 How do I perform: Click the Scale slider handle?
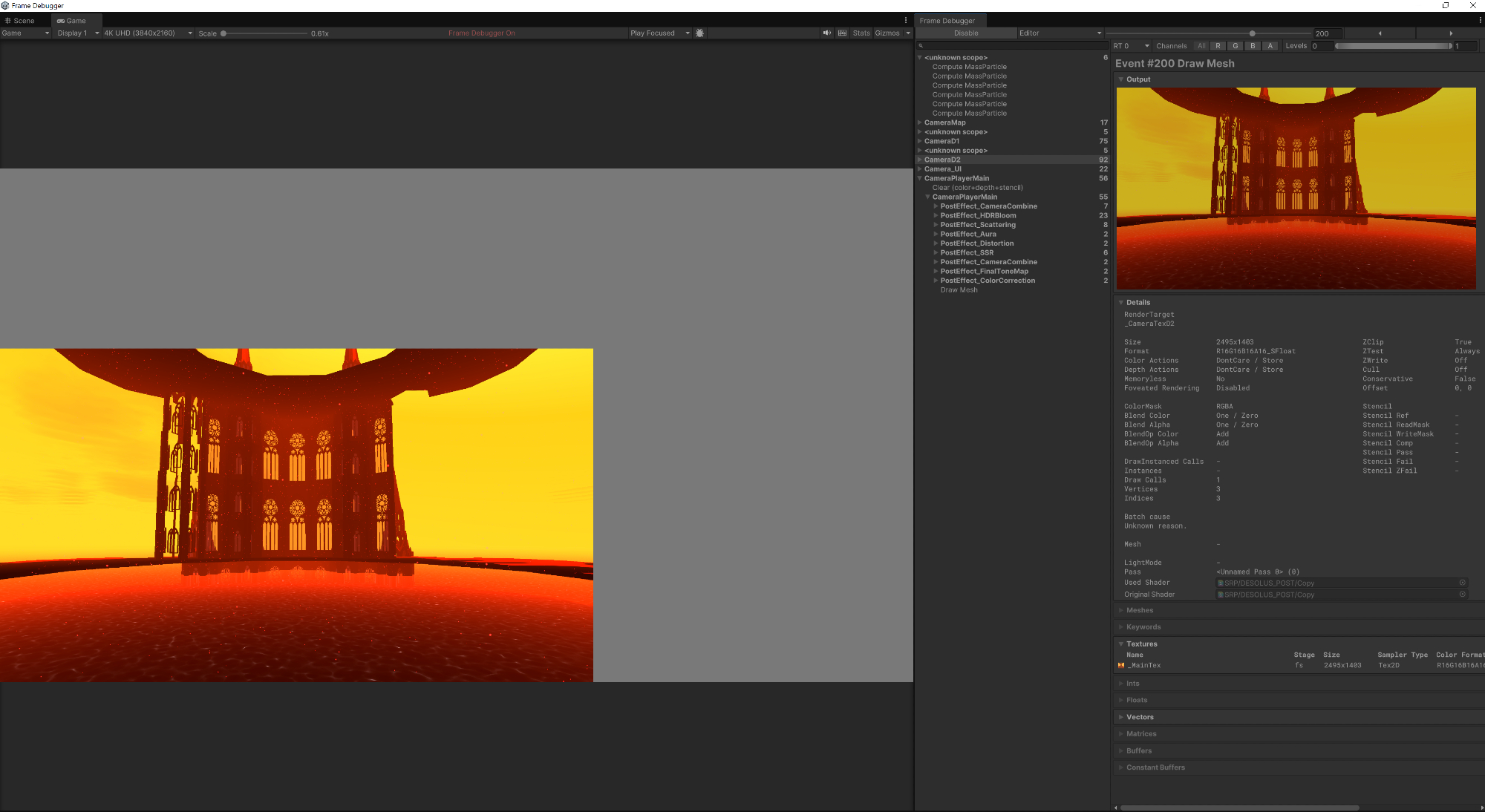(223, 33)
